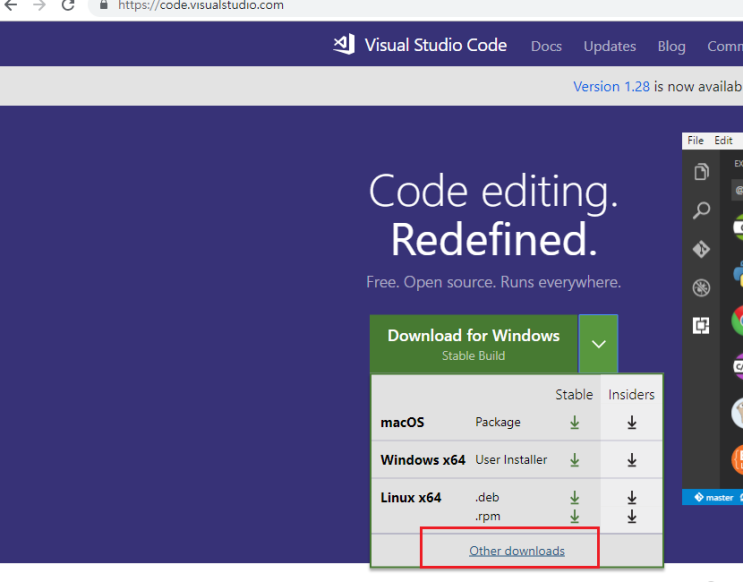
Task: Toggle the download options dropdown chevron
Action: coord(598,344)
